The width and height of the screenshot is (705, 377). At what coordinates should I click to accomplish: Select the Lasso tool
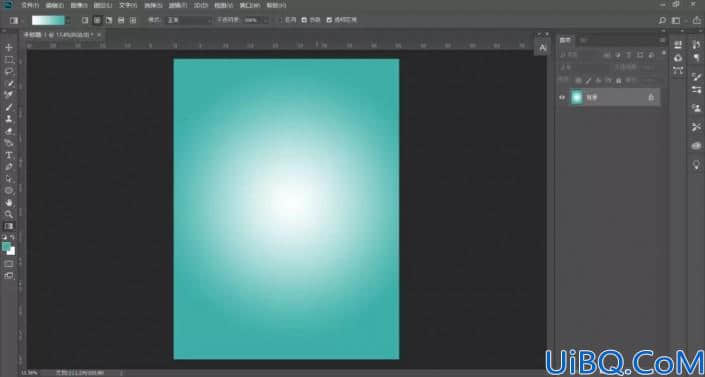pos(9,71)
